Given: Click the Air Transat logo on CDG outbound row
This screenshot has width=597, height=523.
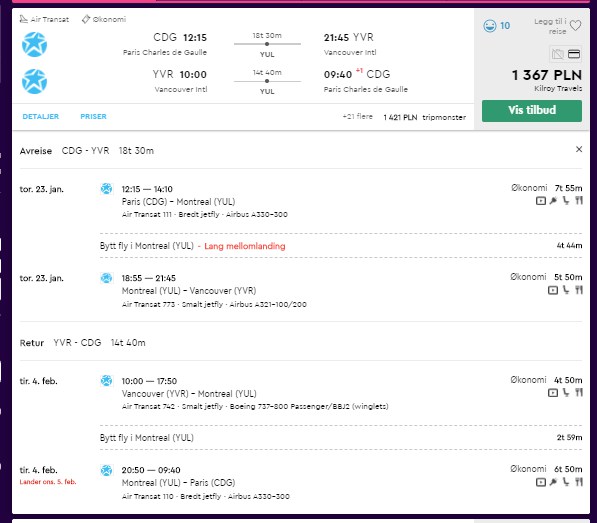Looking at the screenshot, I should click(x=34, y=45).
